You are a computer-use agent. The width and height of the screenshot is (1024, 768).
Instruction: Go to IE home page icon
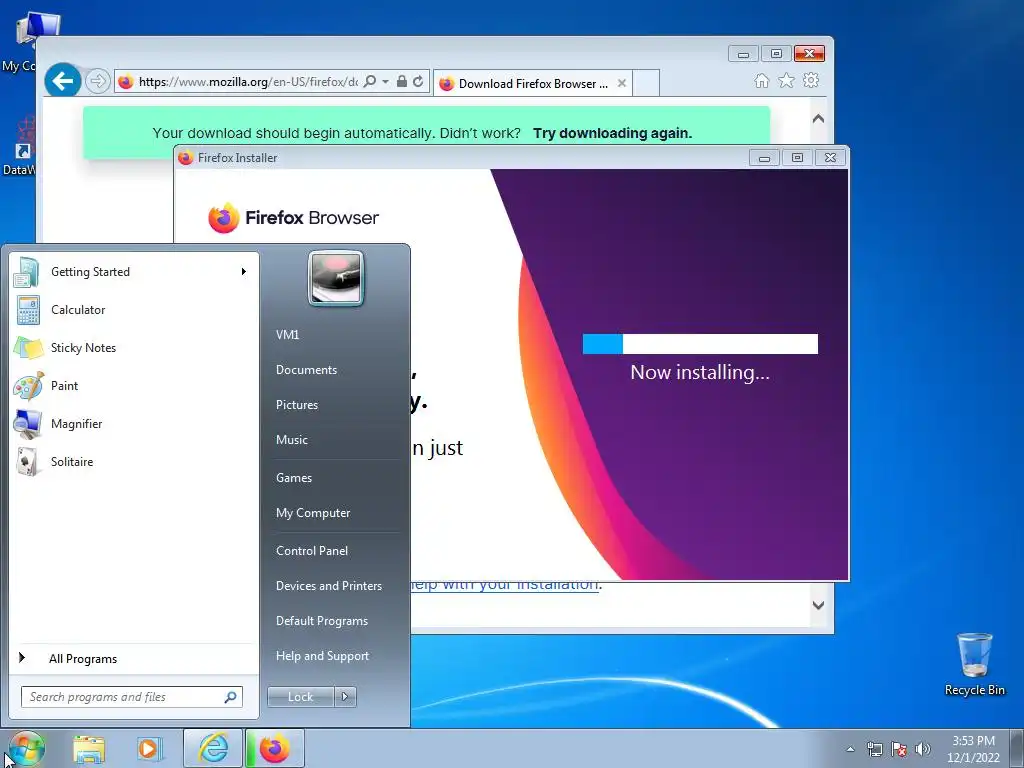tap(761, 80)
